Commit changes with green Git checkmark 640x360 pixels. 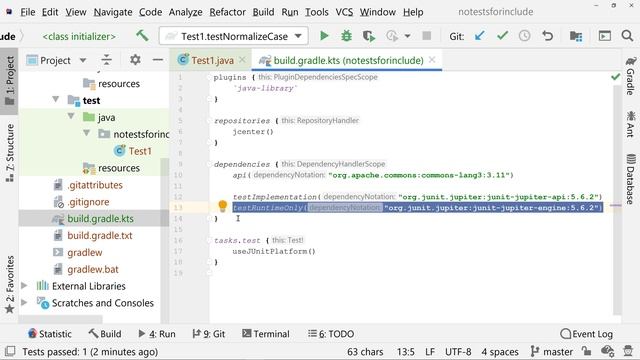click(x=502, y=36)
